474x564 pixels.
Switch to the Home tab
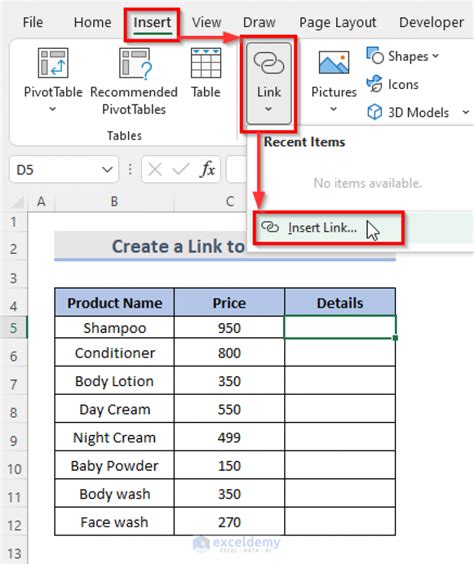click(x=92, y=23)
